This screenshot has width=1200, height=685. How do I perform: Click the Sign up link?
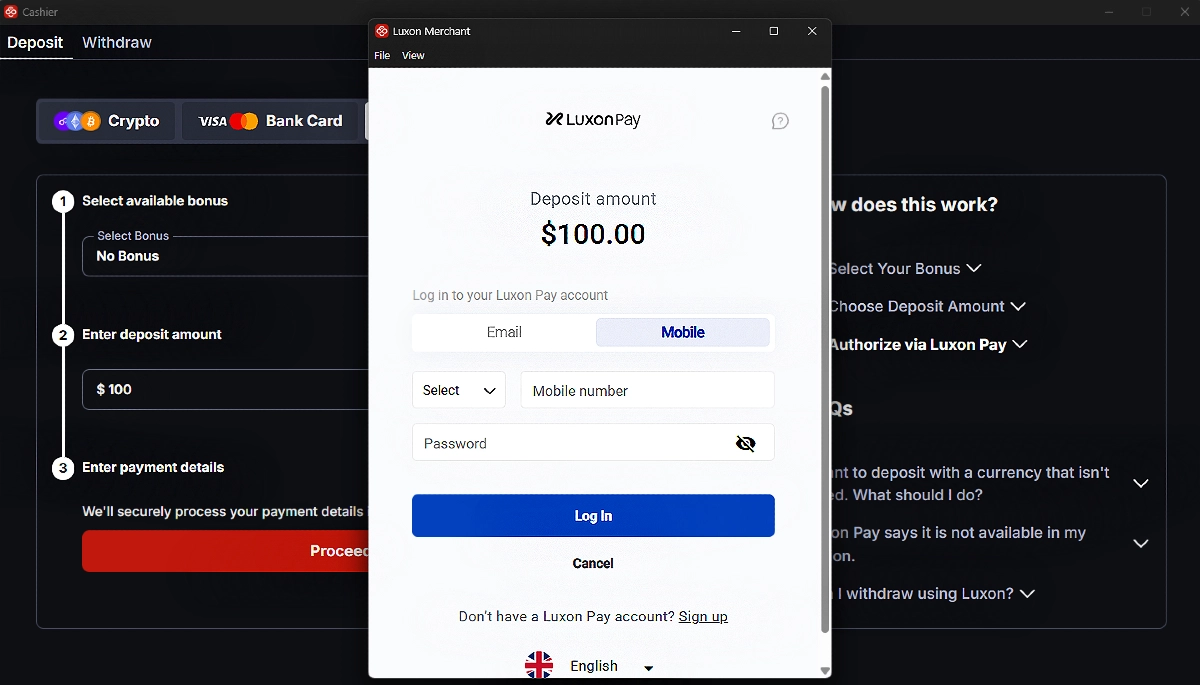pyautogui.click(x=703, y=616)
